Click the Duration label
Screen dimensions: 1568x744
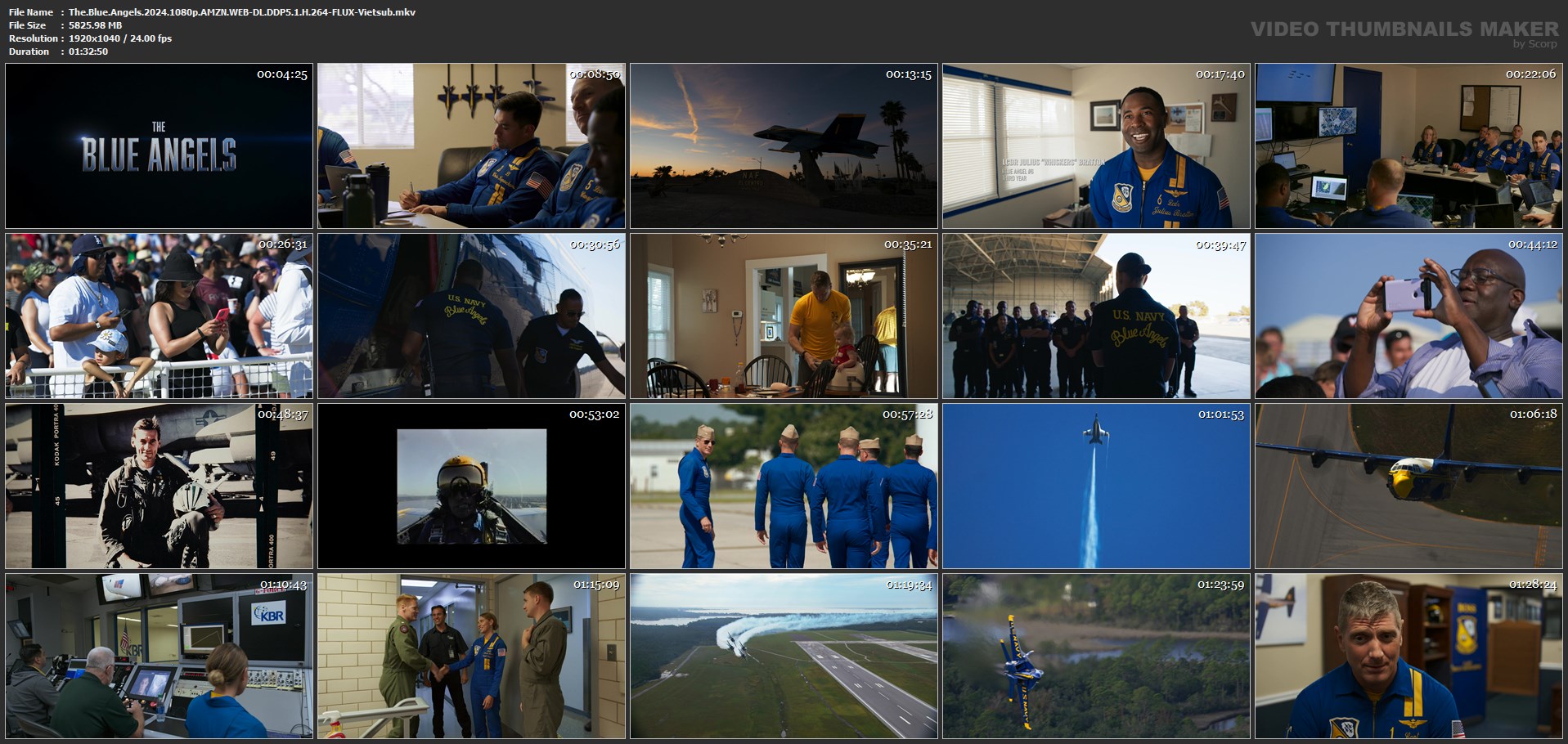click(x=29, y=52)
